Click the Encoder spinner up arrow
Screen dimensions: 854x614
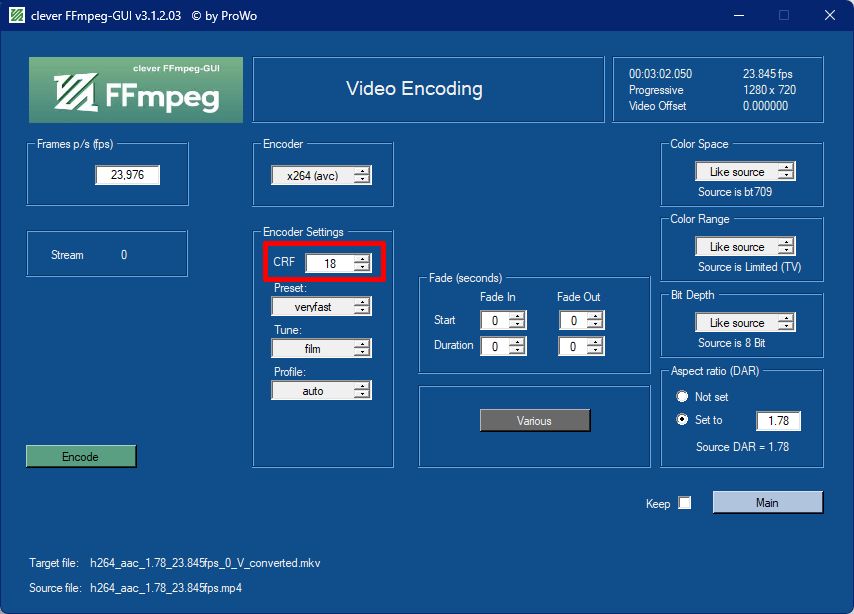point(362,171)
